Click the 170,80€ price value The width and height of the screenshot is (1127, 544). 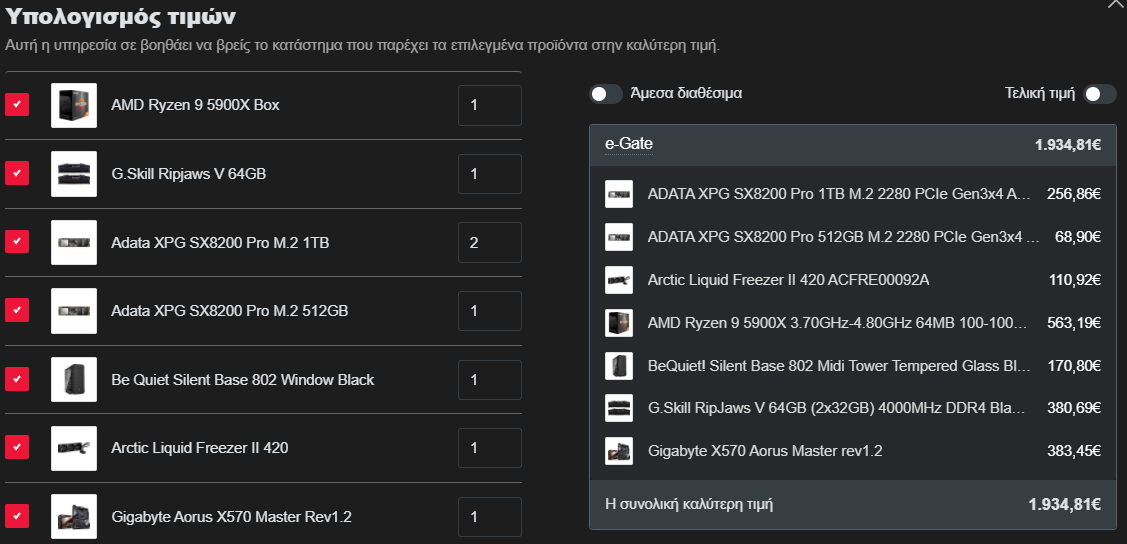1074,365
